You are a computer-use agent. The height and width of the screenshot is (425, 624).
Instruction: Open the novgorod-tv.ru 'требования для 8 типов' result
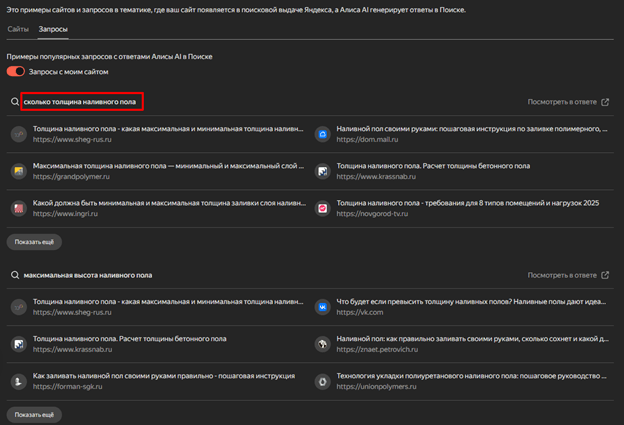tap(468, 203)
